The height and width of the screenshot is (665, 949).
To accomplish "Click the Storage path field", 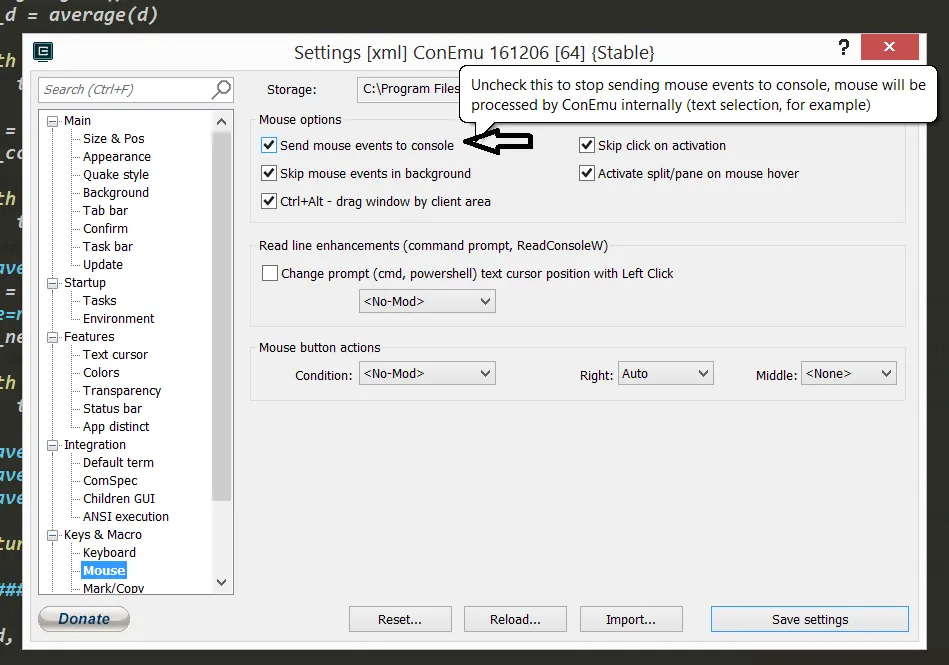I will 409,89.
